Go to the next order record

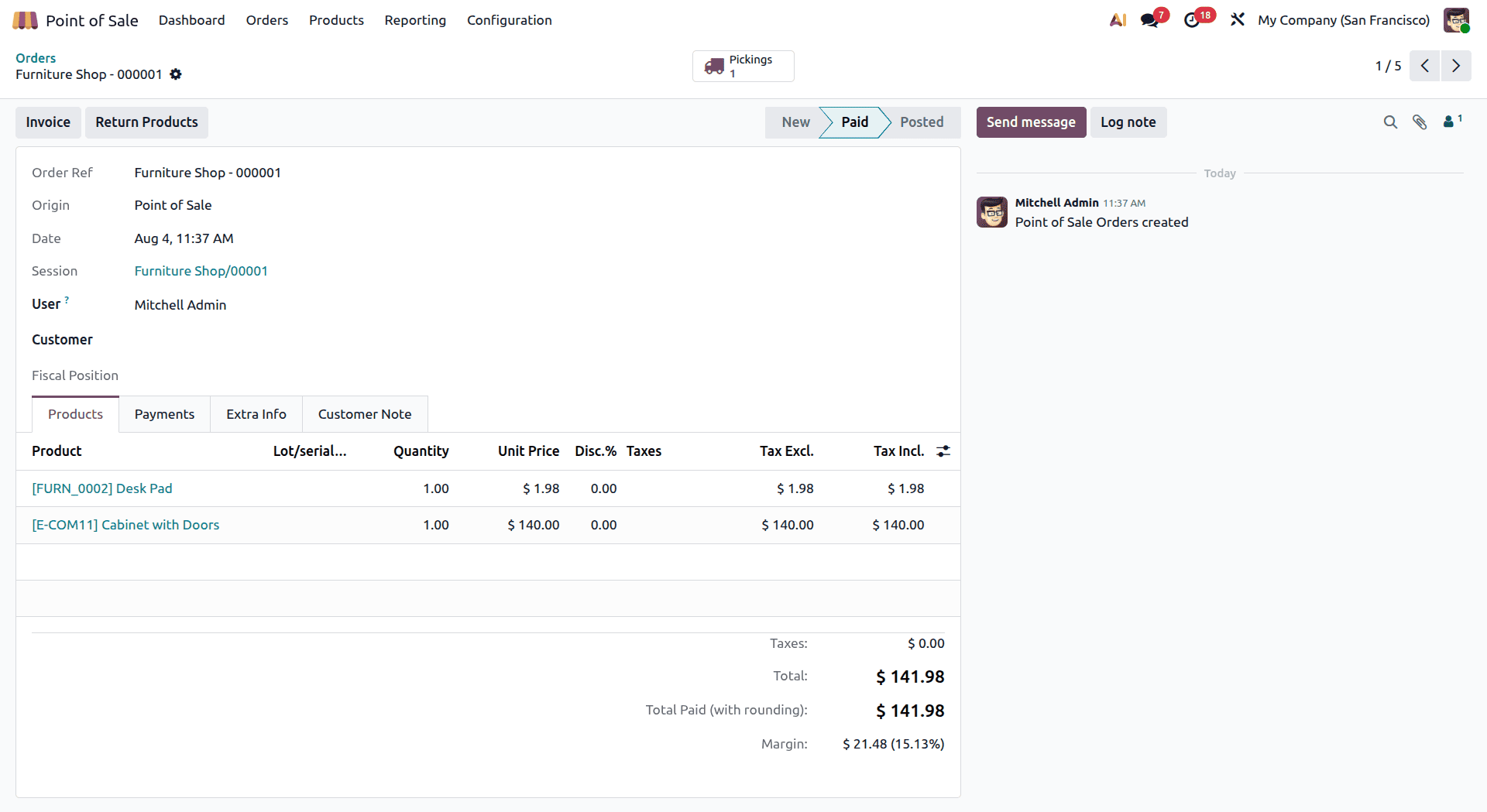tap(1456, 66)
